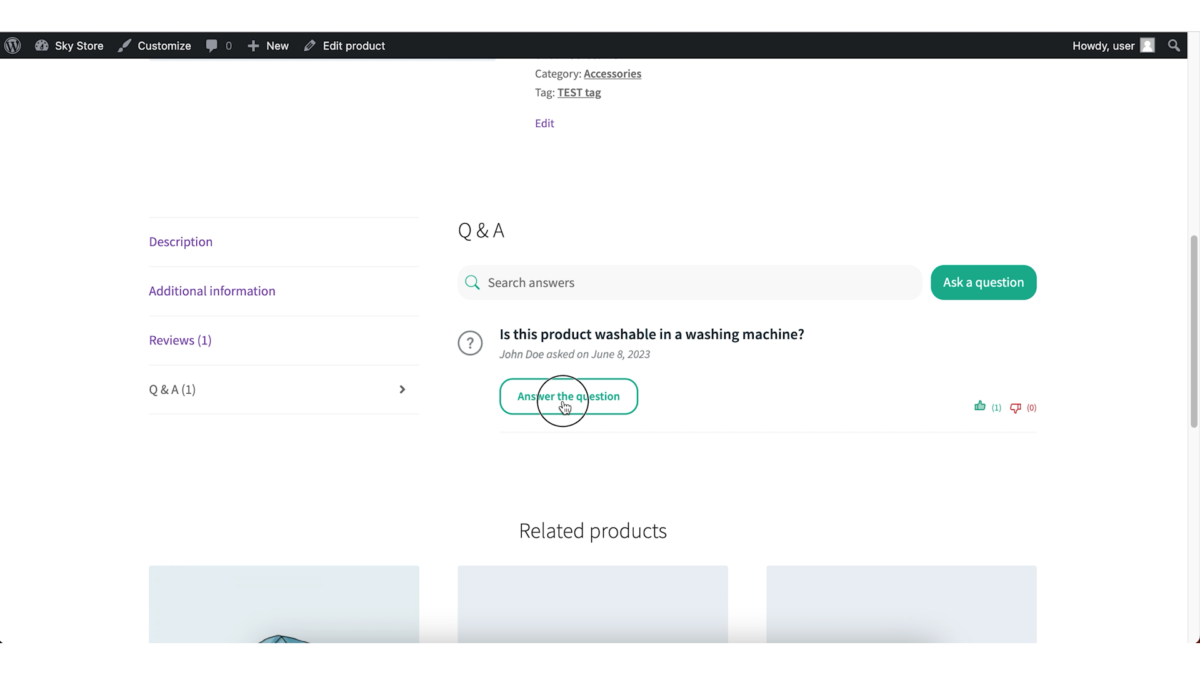Click the Sky Store dashboard gauge icon

coord(42,45)
